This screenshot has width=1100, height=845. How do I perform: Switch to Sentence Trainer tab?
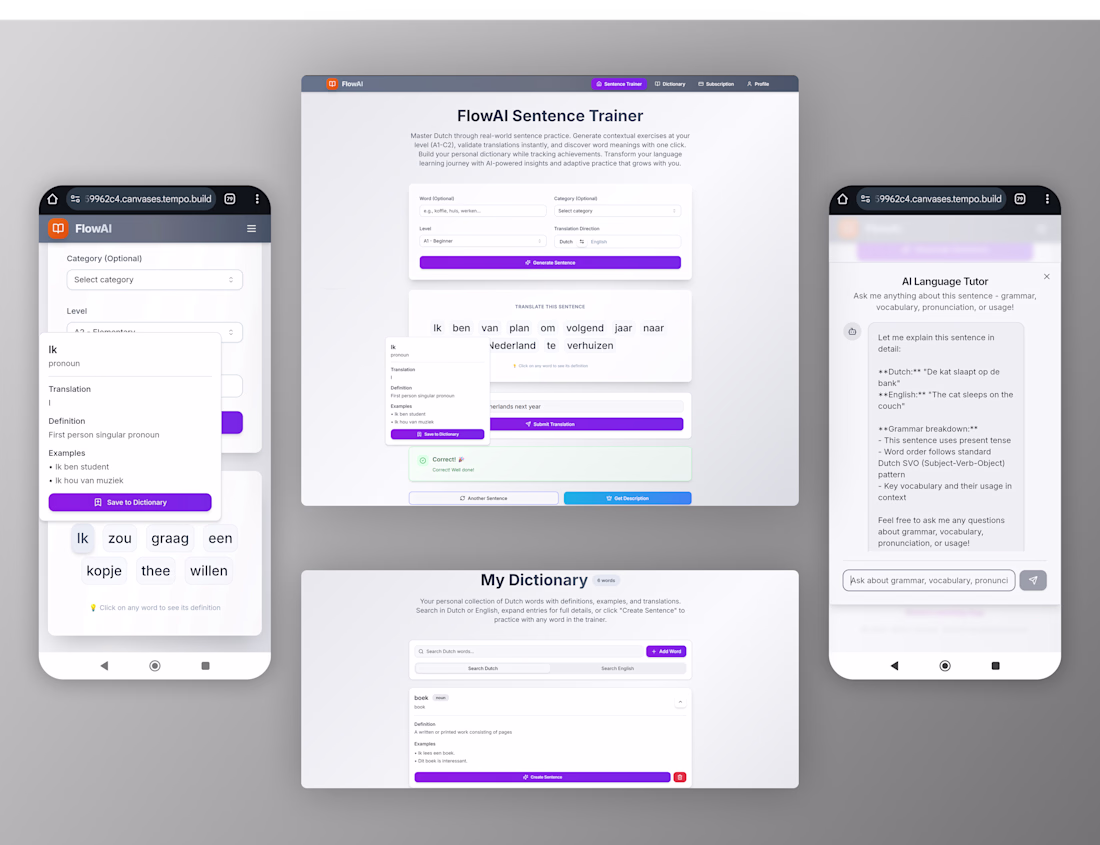click(619, 83)
